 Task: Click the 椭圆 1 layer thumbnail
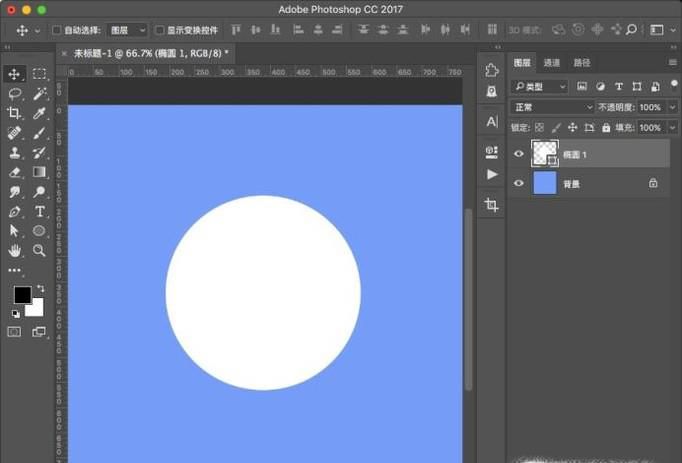point(545,153)
